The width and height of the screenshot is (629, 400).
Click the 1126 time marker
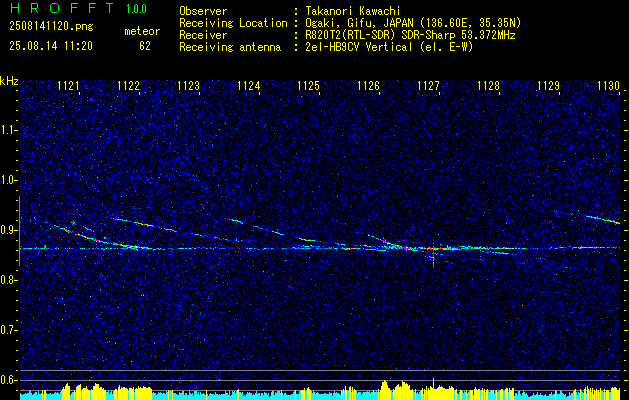[x=369, y=85]
